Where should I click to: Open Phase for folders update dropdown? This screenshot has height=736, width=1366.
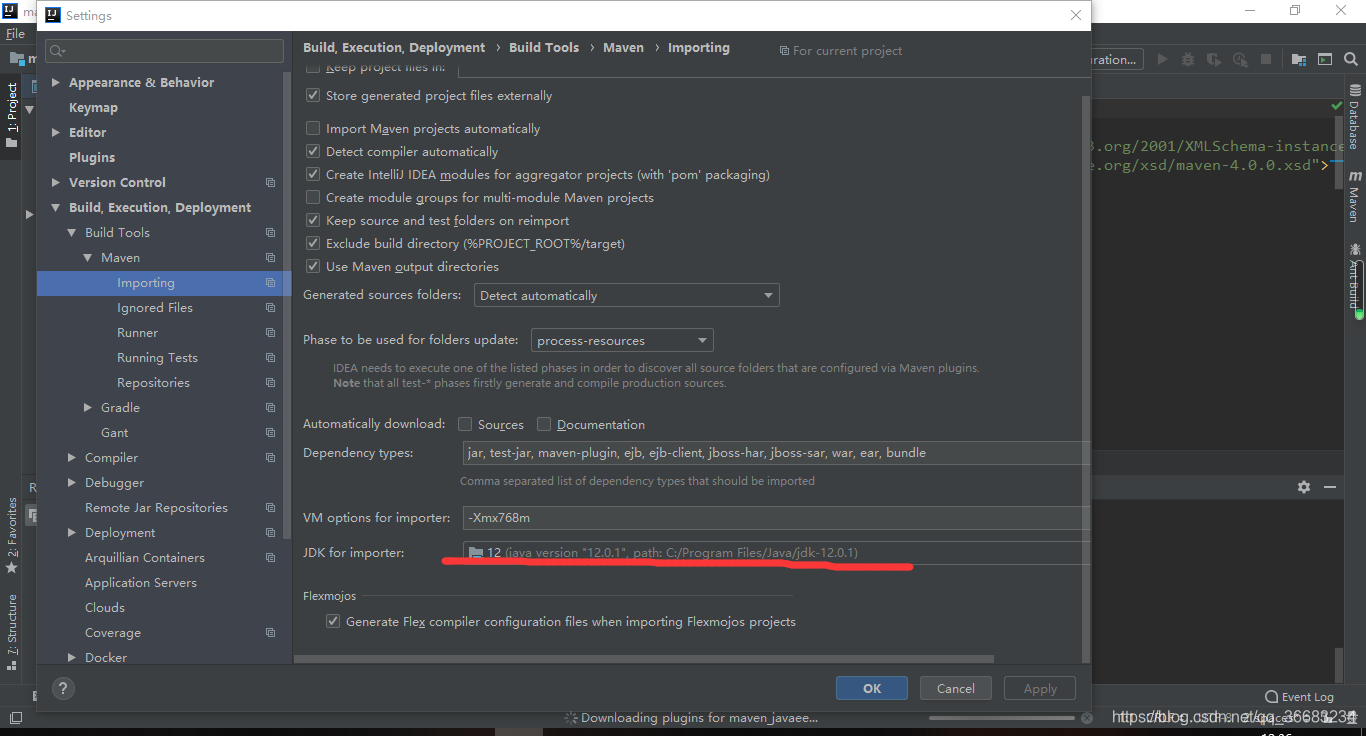pos(622,341)
